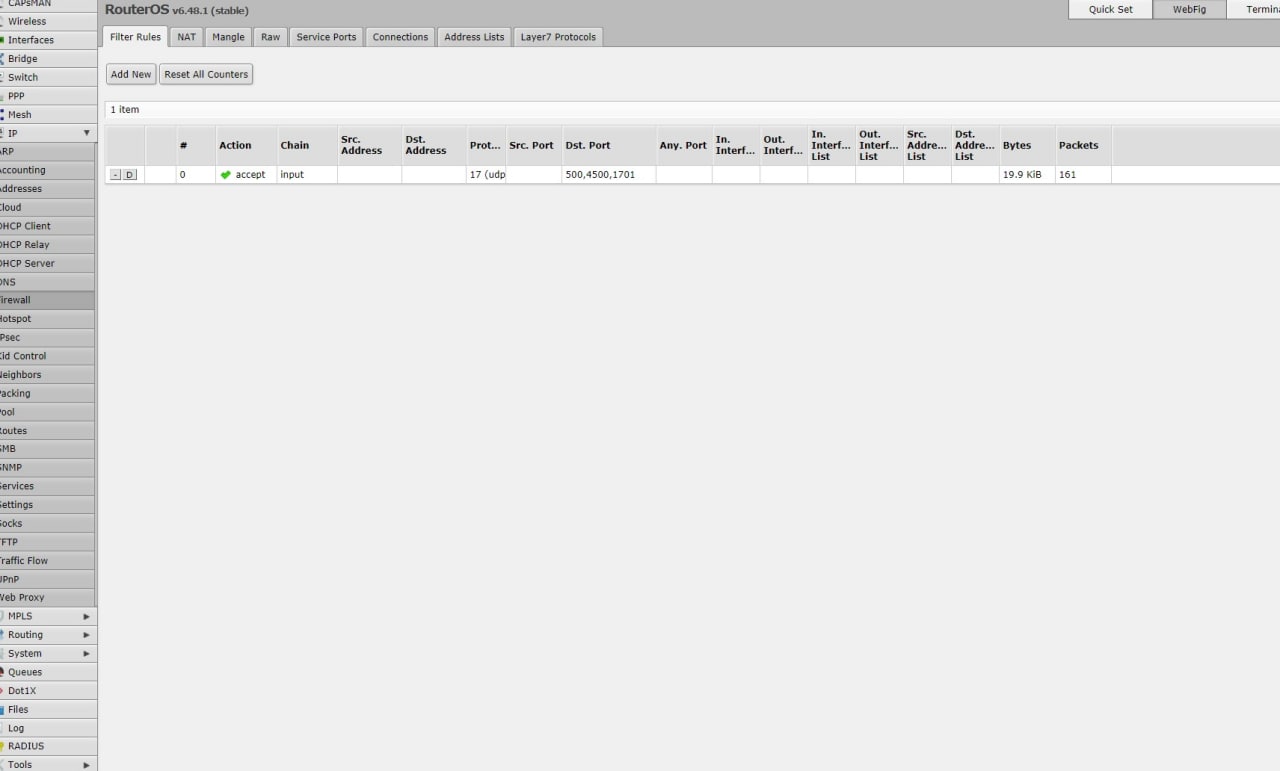
Task: Open the Address Lists tab
Action: tap(474, 37)
